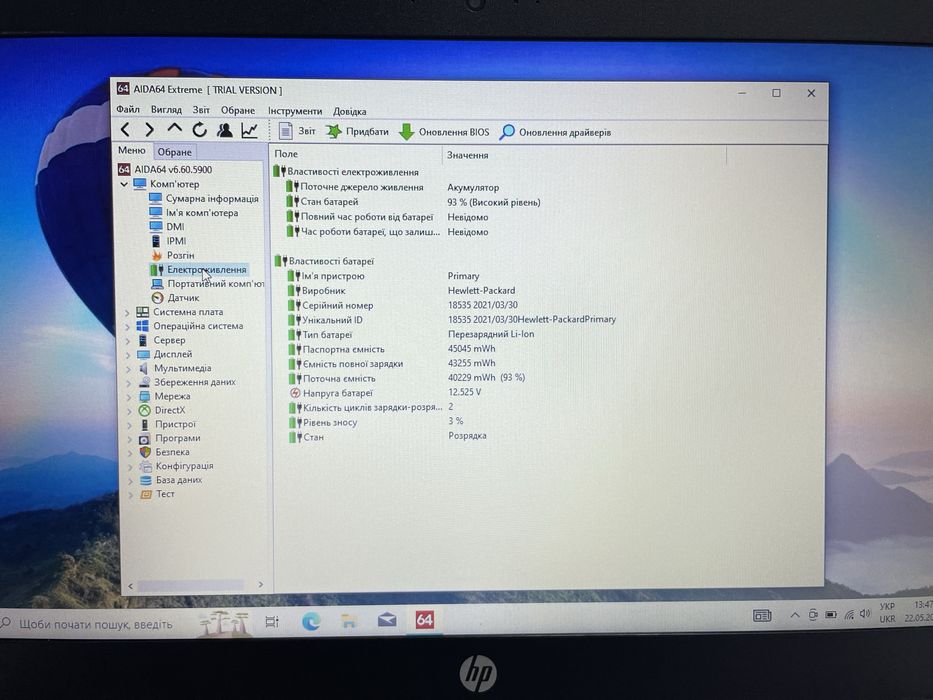This screenshot has width=933, height=700.
Task: Click the Тест tree icon
Action: coord(146,494)
